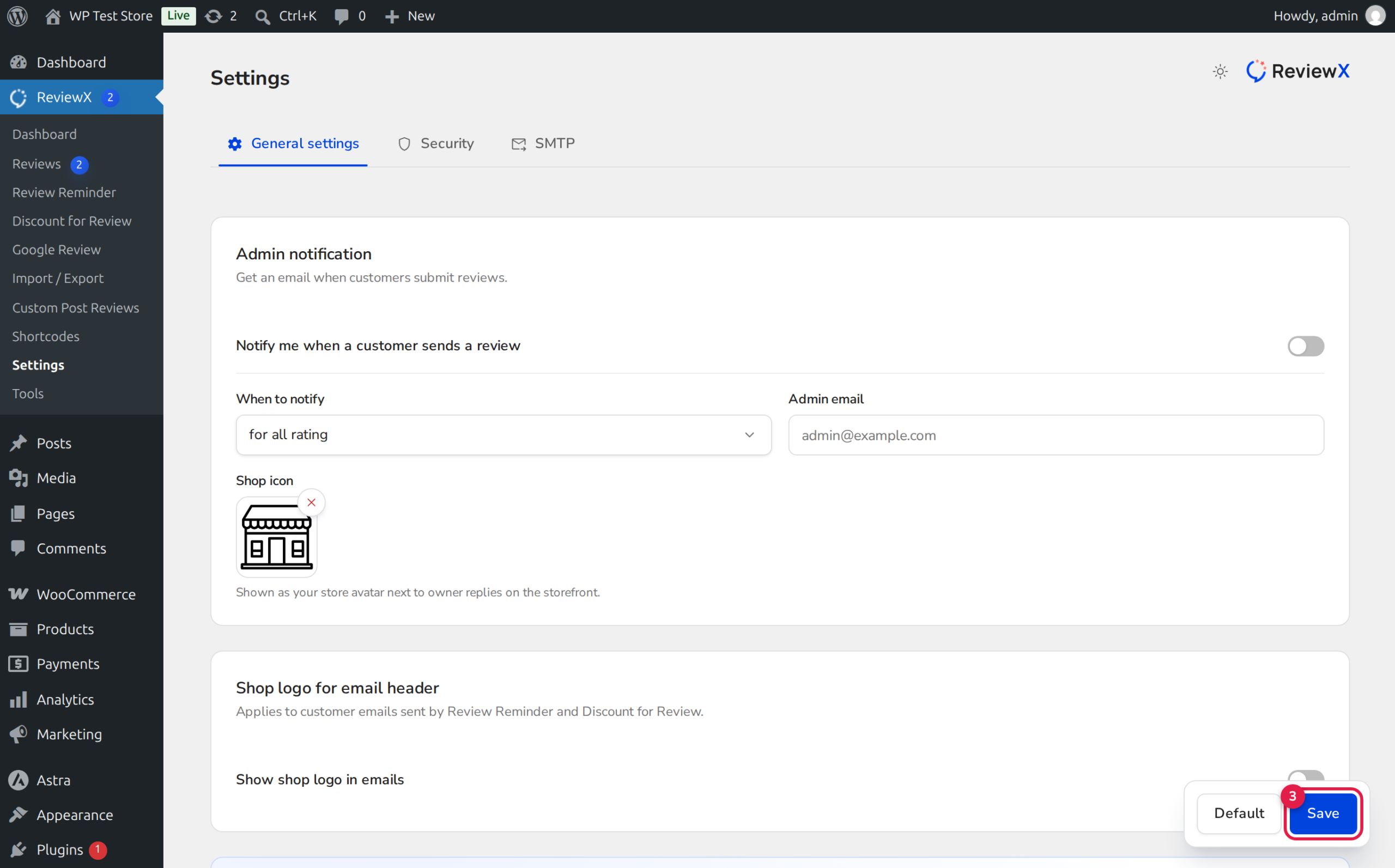Open the Plugins menu icon
This screenshot has height=868, width=1395.
[x=19, y=849]
